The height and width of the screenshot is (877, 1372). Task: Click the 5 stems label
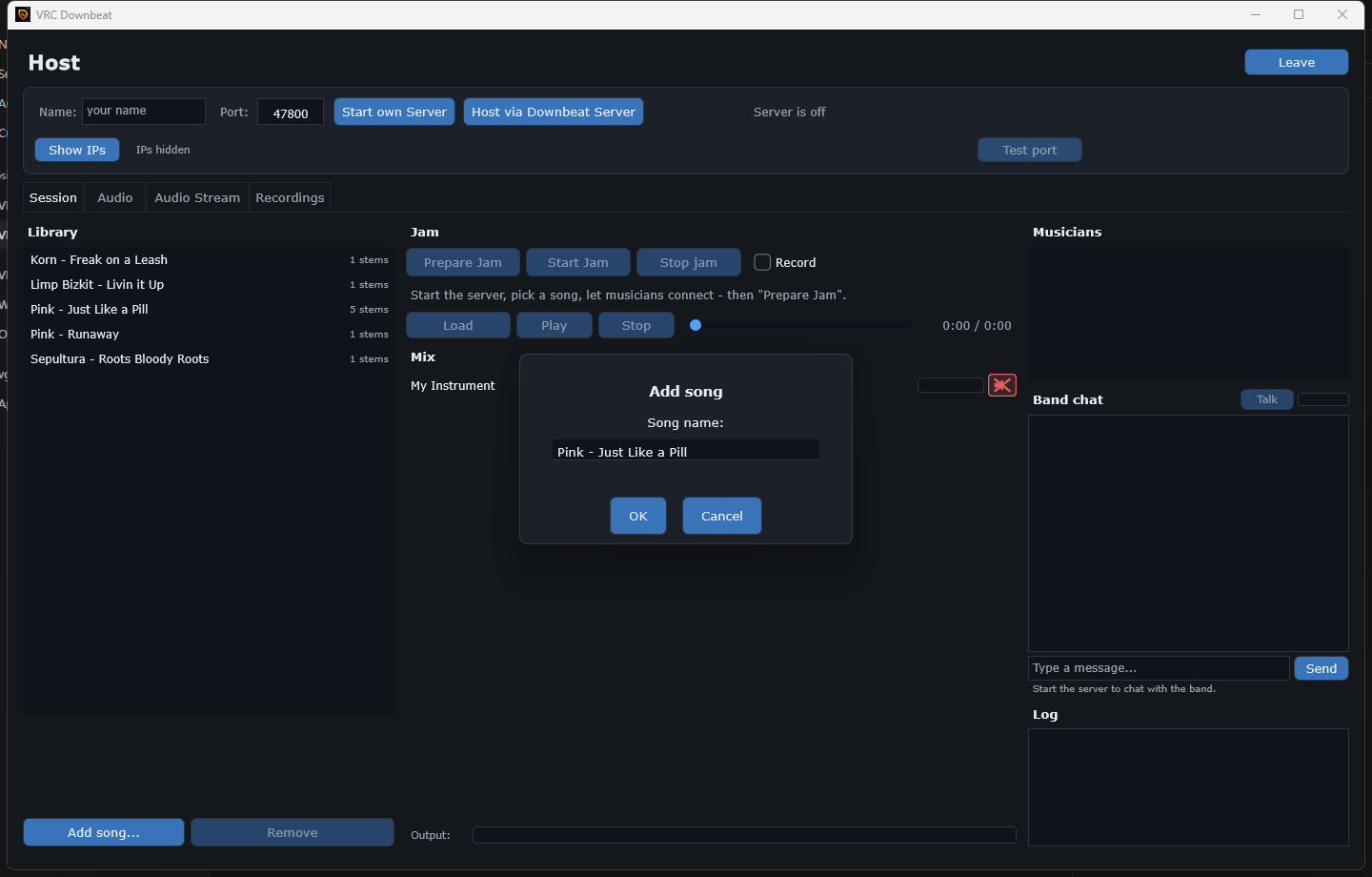tap(369, 309)
